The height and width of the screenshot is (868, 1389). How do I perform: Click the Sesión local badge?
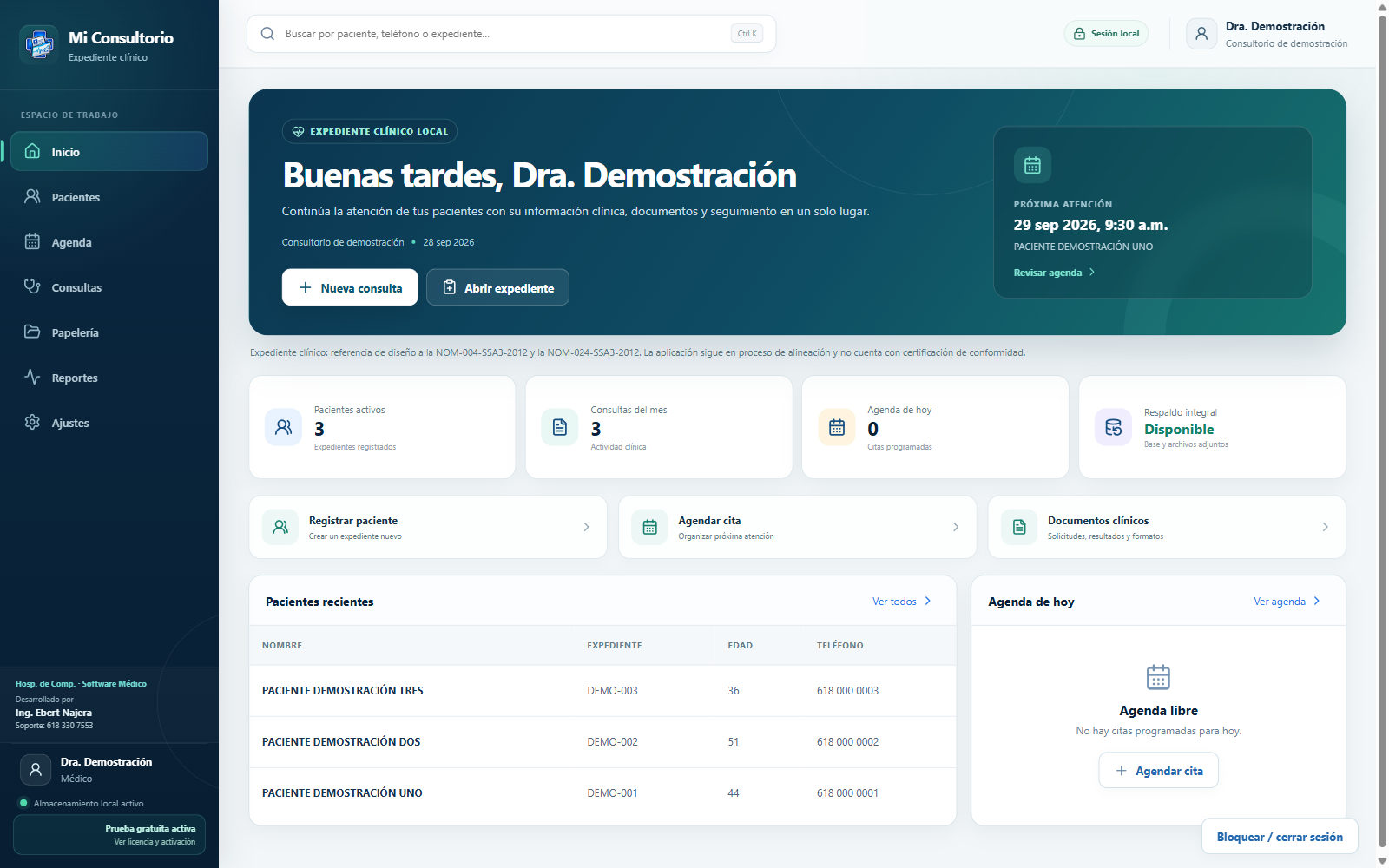point(1106,34)
